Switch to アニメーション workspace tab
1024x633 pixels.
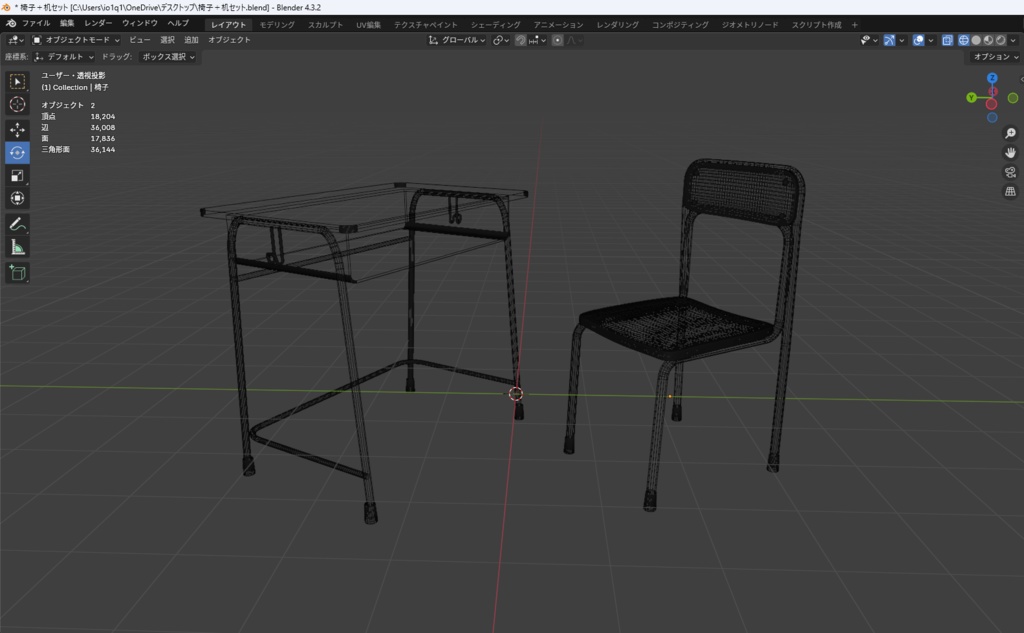click(558, 25)
